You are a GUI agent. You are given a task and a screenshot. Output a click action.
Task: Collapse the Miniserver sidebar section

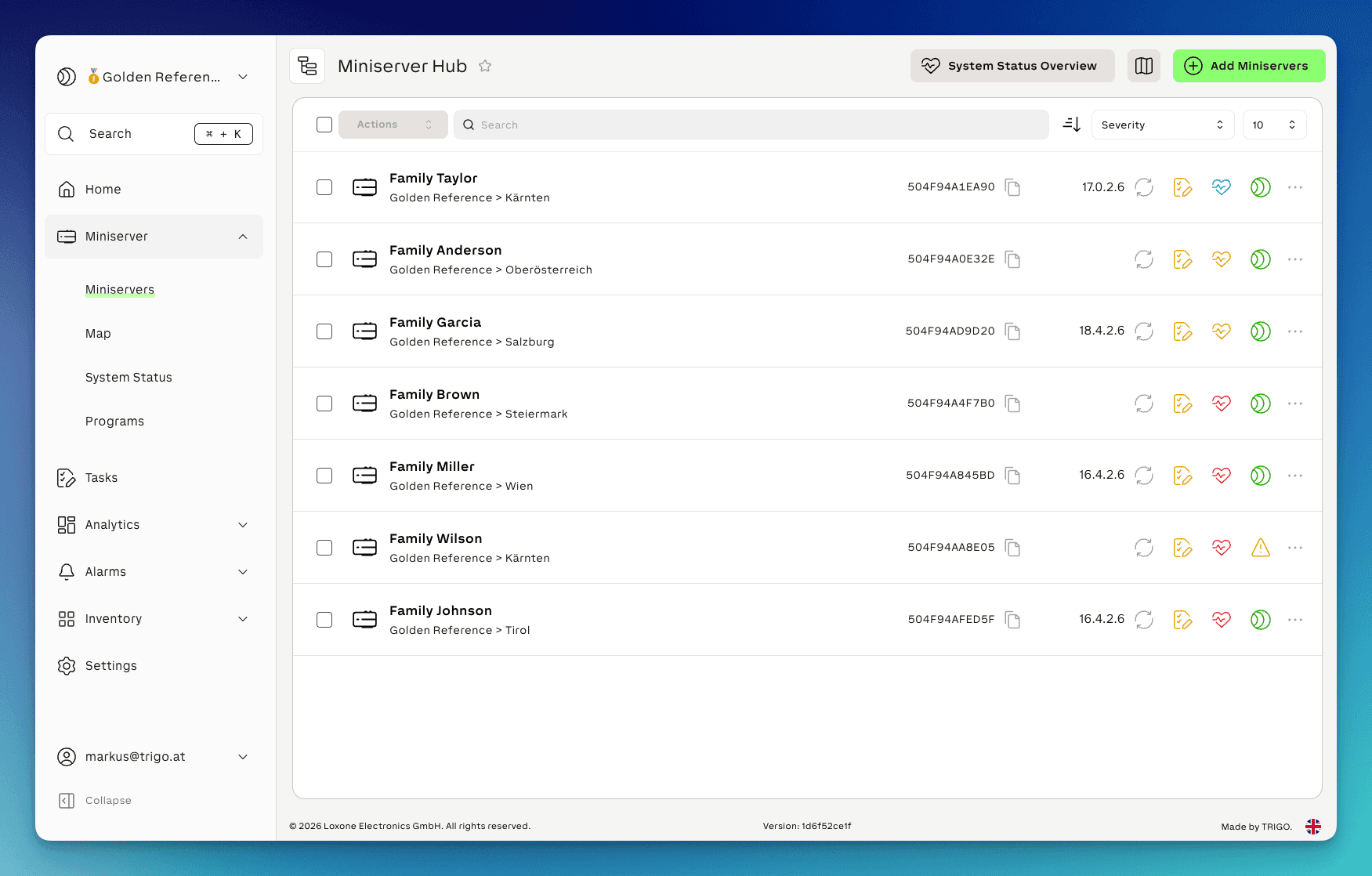click(x=154, y=237)
